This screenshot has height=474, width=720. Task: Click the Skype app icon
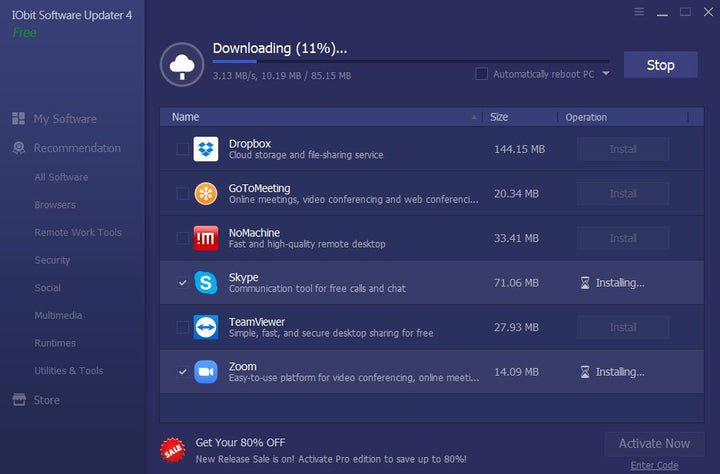click(x=206, y=282)
